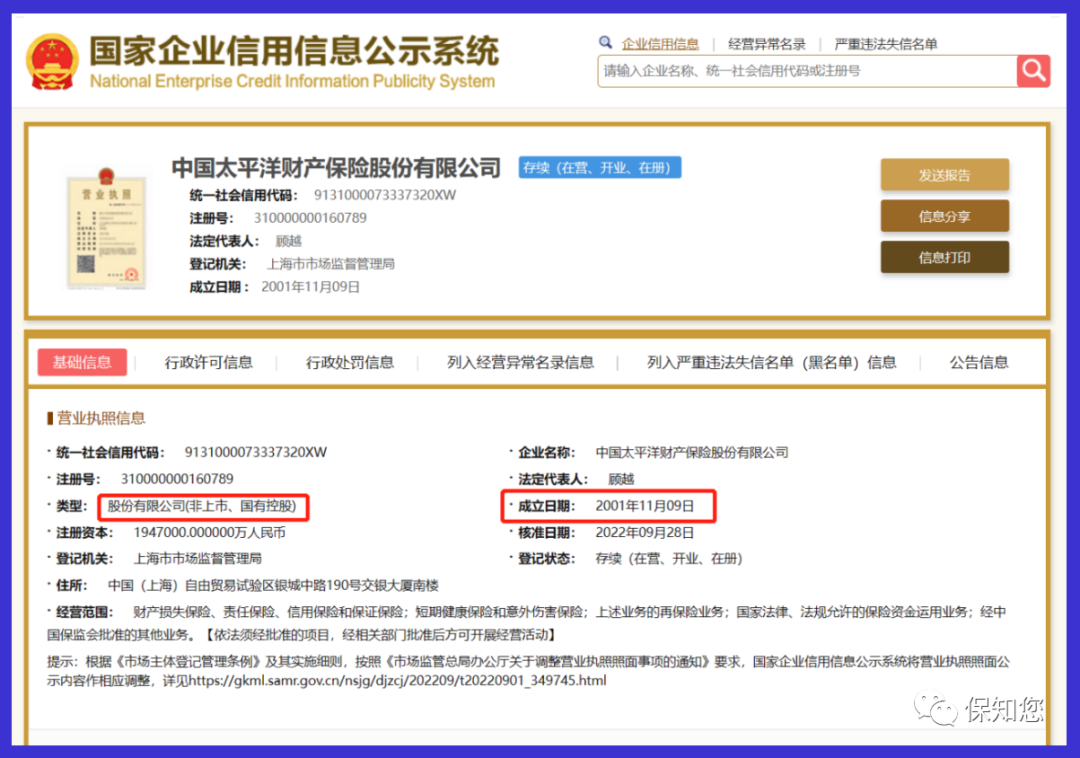Click the license-info 注册号 value 310000000160789

177,478
